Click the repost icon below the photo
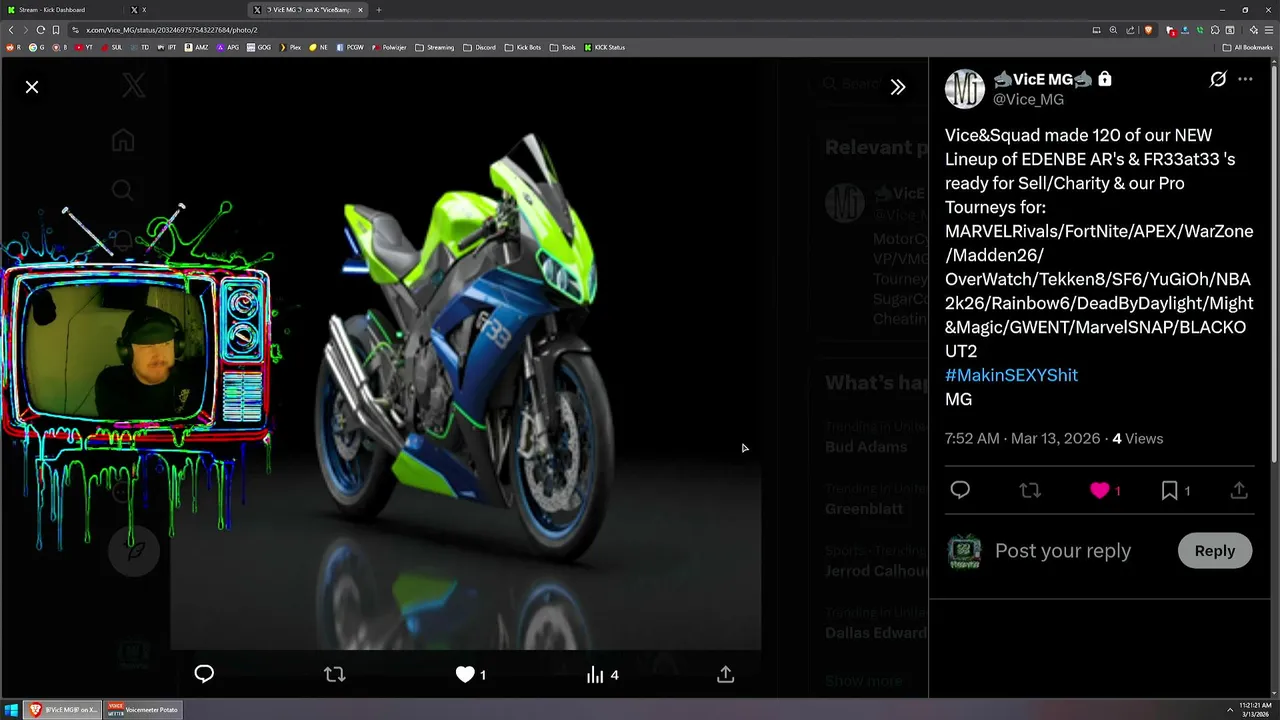 tap(335, 675)
